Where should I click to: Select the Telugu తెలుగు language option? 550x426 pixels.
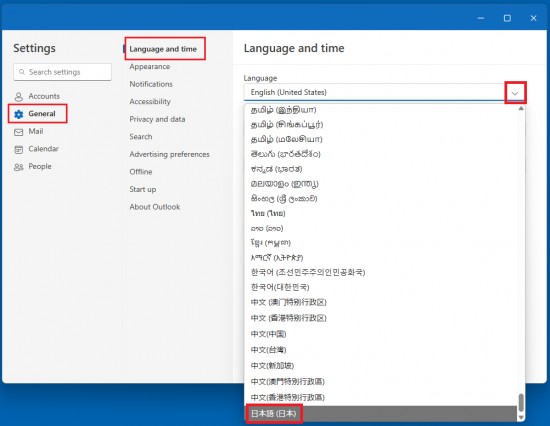tap(381, 154)
